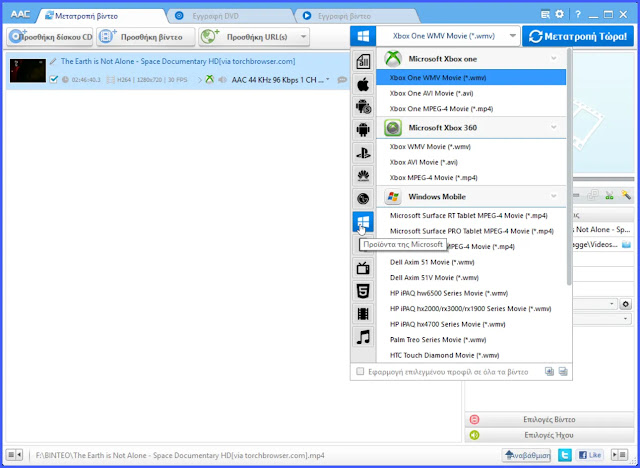This screenshot has height=468, width=640.
Task: Choose Microsoft Surface RT Tablet MPEG-4 Movie
Action: click(x=471, y=215)
